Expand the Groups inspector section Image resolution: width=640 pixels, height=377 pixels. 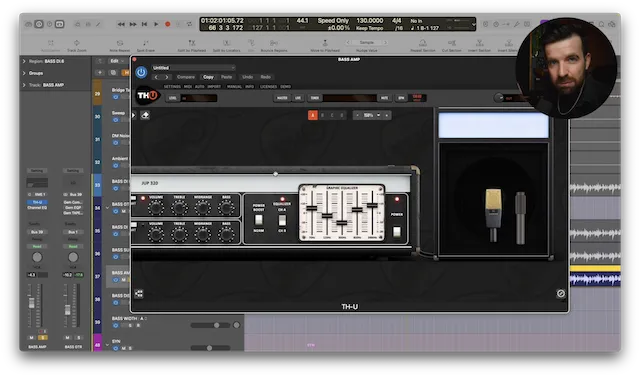24,73
